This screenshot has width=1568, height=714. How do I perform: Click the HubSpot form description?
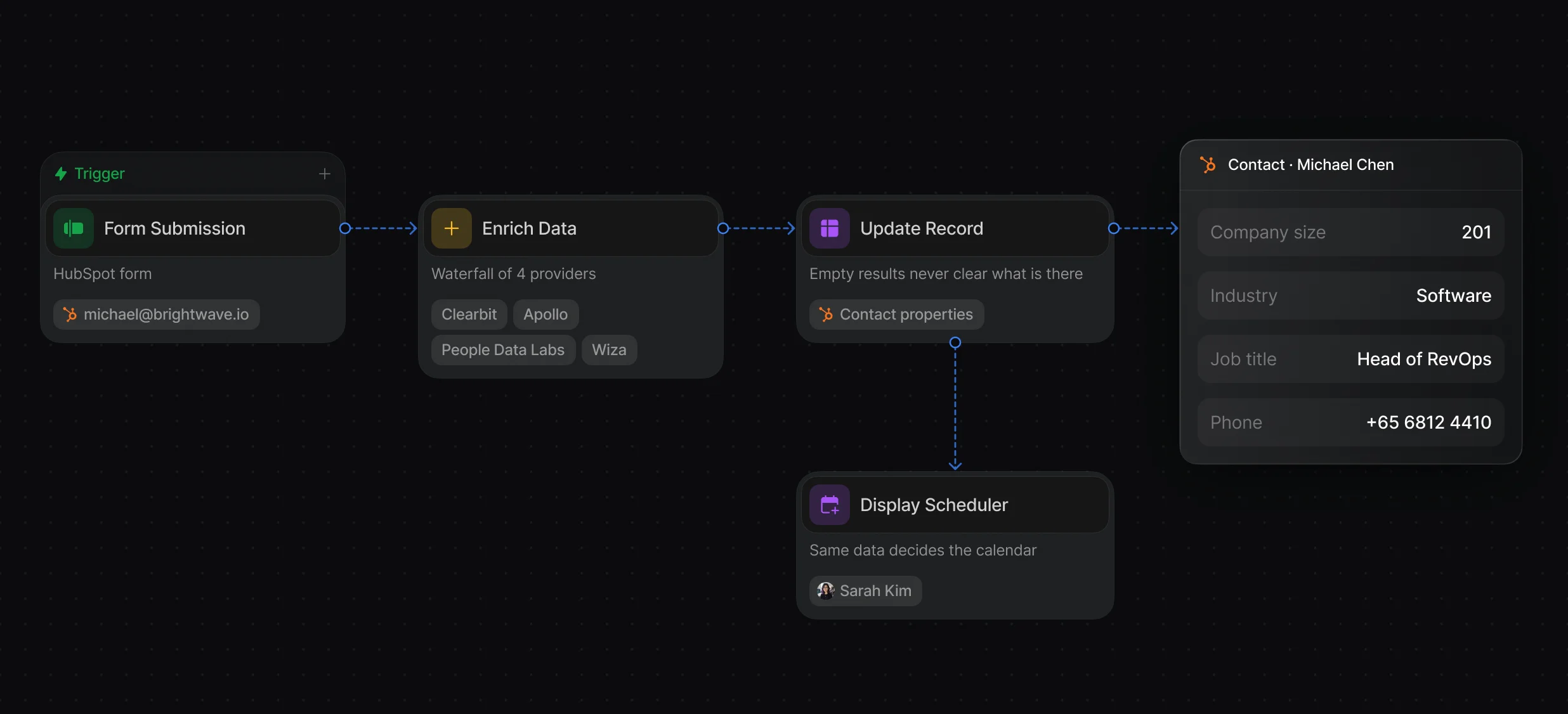click(103, 274)
